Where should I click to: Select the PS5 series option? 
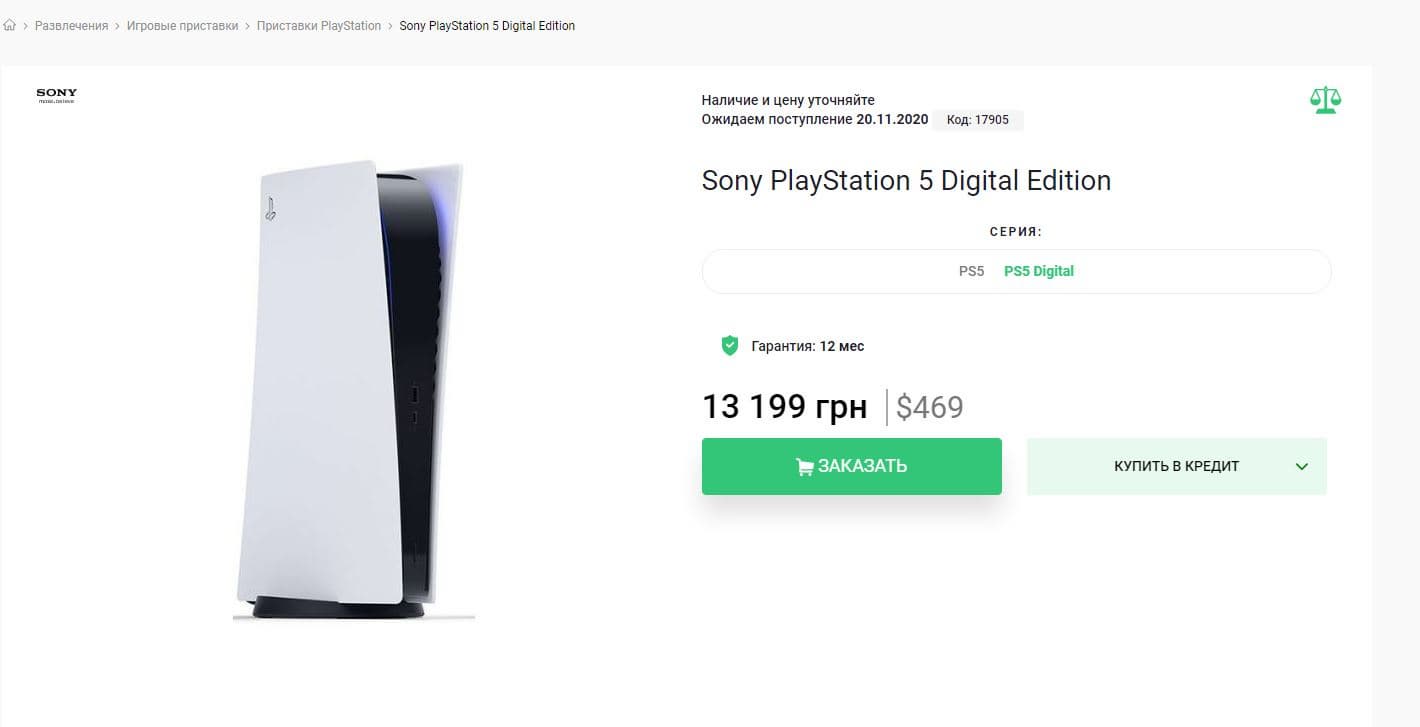pos(971,271)
